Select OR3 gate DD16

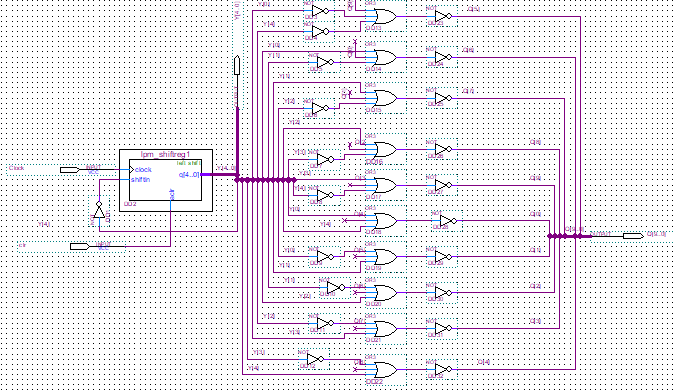[386, 150]
